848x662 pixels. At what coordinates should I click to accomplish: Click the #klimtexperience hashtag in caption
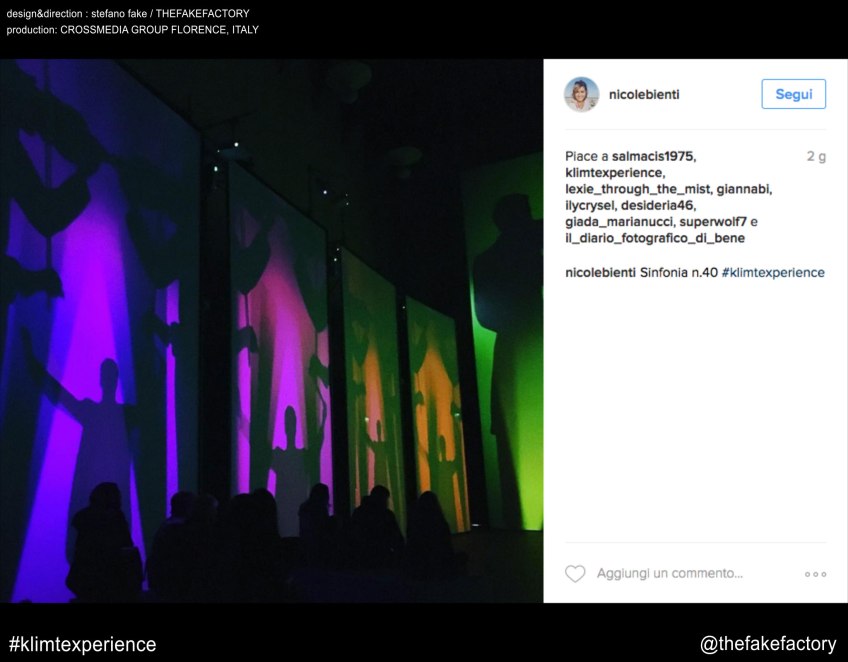773,273
